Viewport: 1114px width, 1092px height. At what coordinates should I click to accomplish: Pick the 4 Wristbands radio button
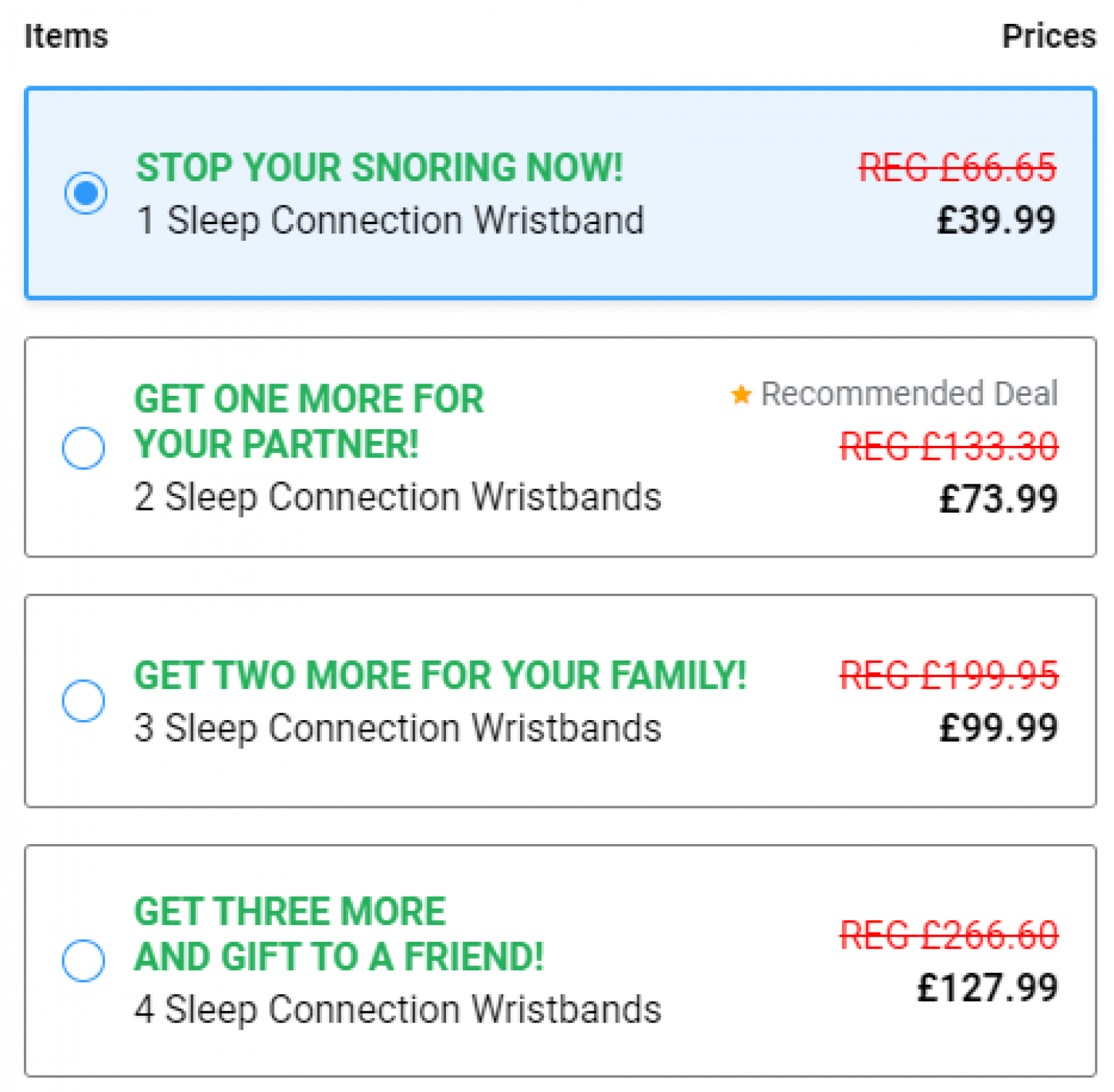click(x=82, y=960)
